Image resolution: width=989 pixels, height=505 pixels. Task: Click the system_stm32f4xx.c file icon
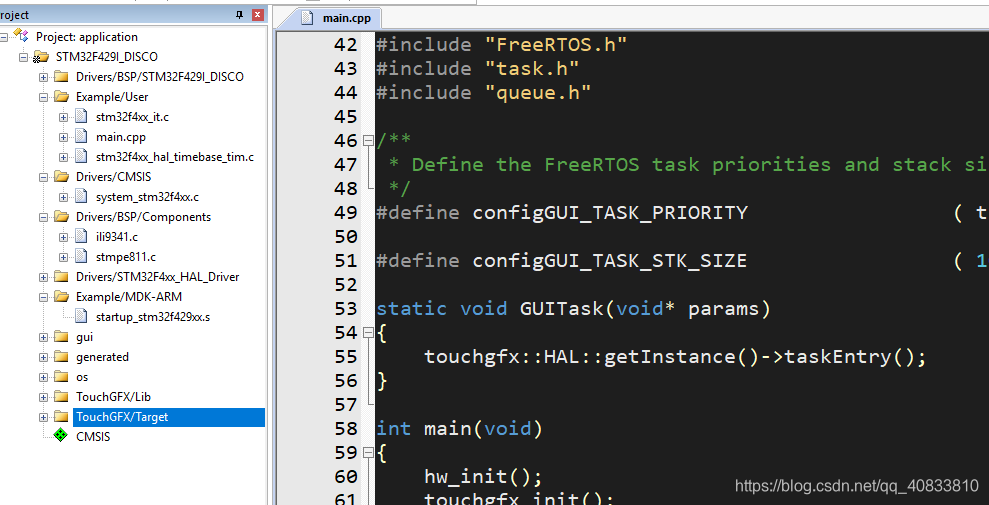(81, 197)
